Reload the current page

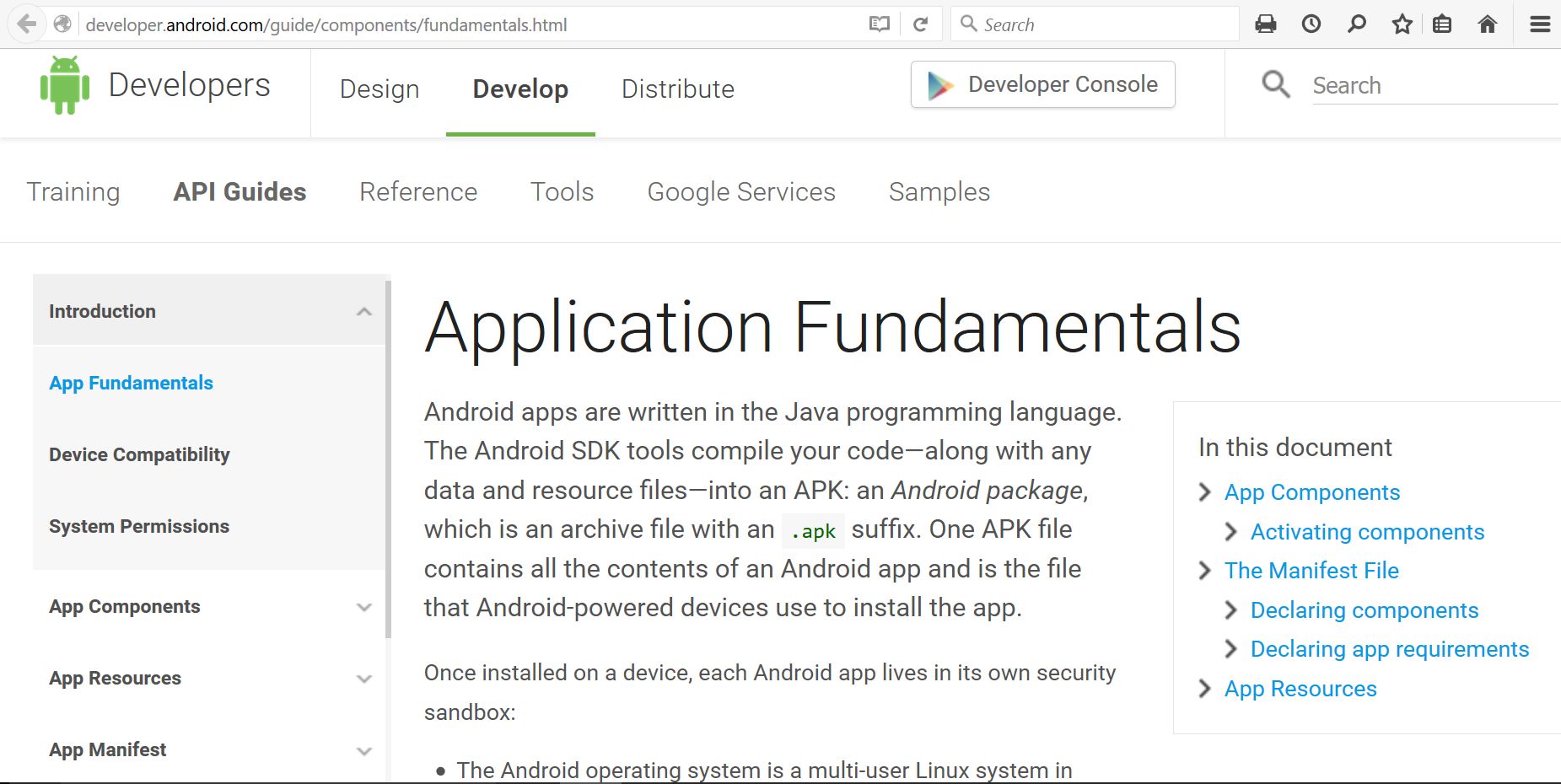(920, 24)
